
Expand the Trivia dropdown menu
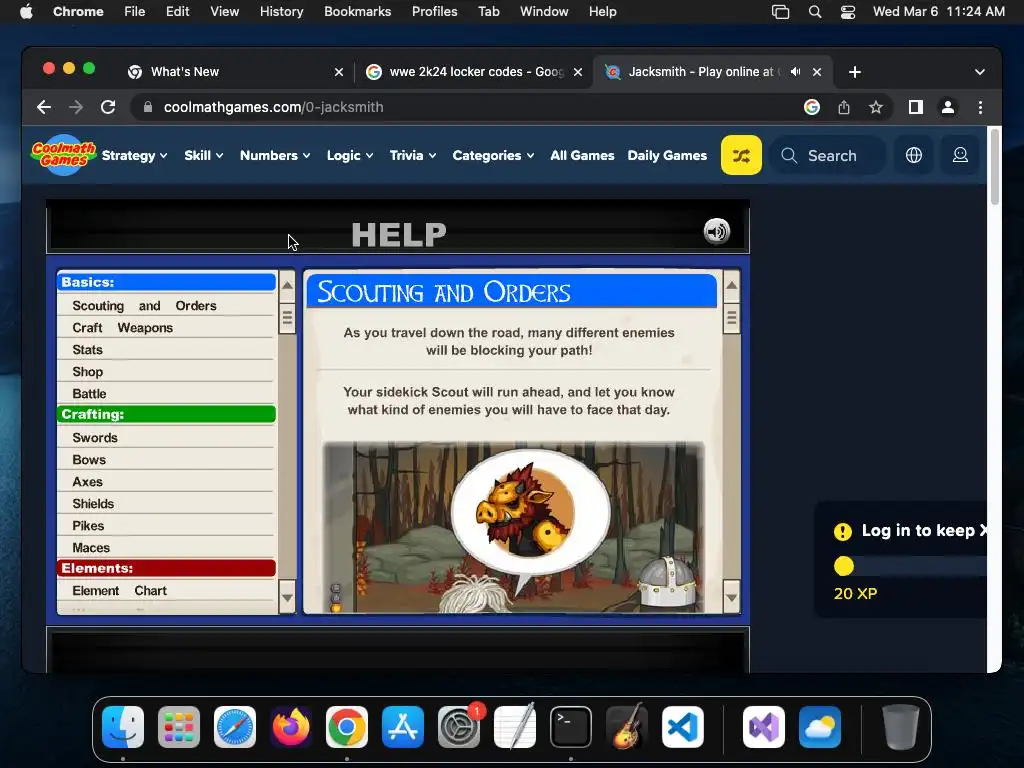(413, 155)
